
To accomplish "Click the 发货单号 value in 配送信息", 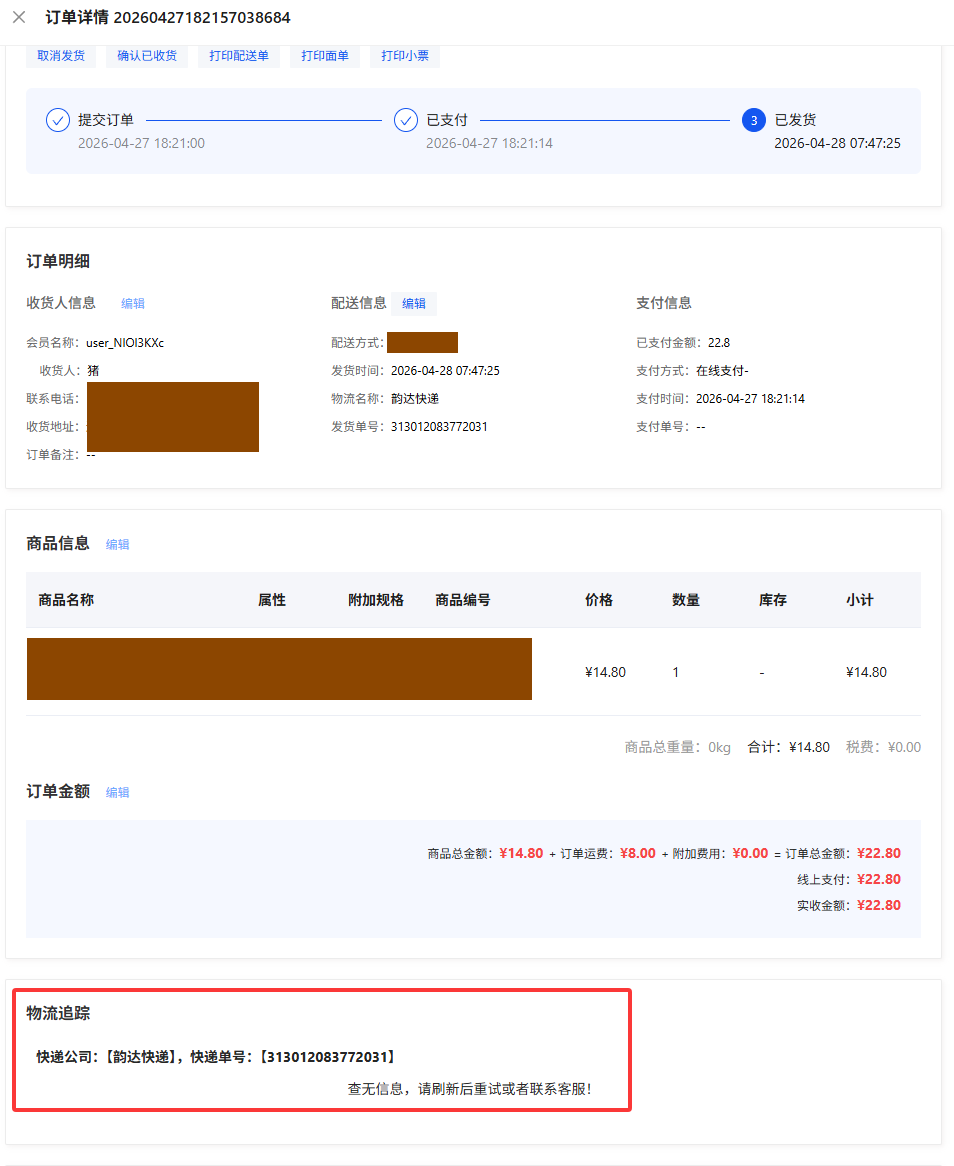I will click(x=439, y=427).
